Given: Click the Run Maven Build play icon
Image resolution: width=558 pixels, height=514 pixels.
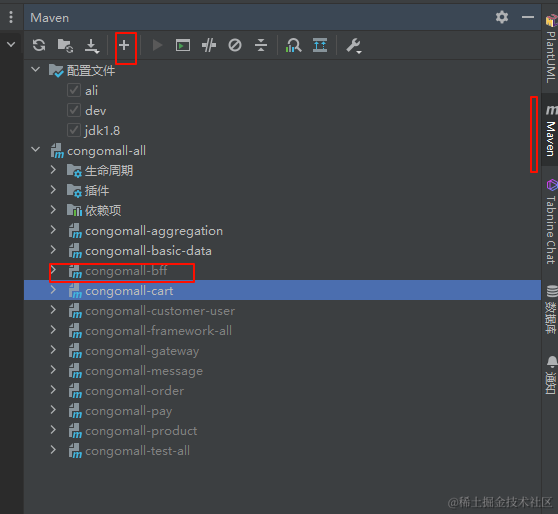Looking at the screenshot, I should (157, 46).
